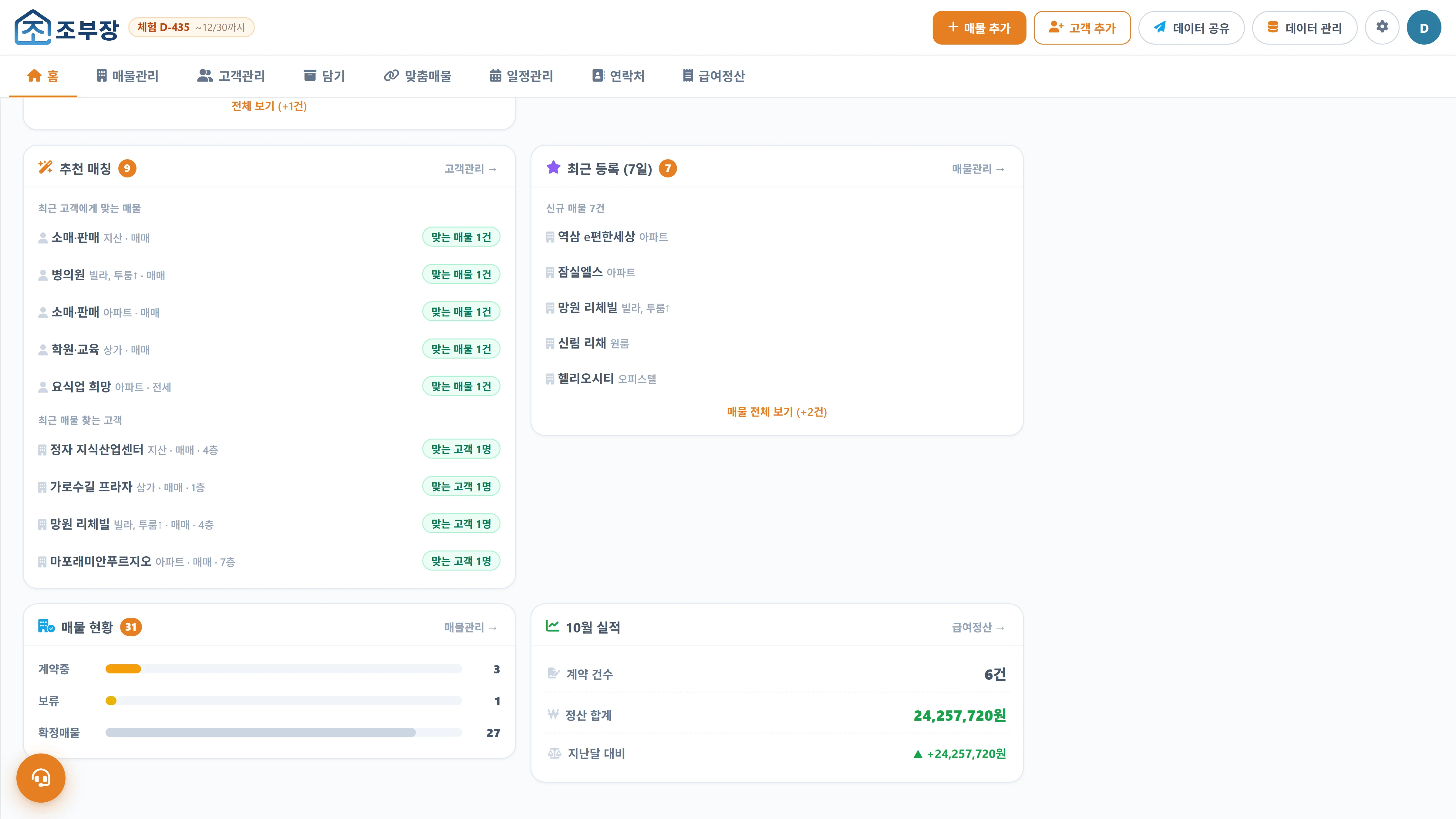Click the 매물 추가 button
Image resolution: width=1456 pixels, height=819 pixels.
click(979, 27)
